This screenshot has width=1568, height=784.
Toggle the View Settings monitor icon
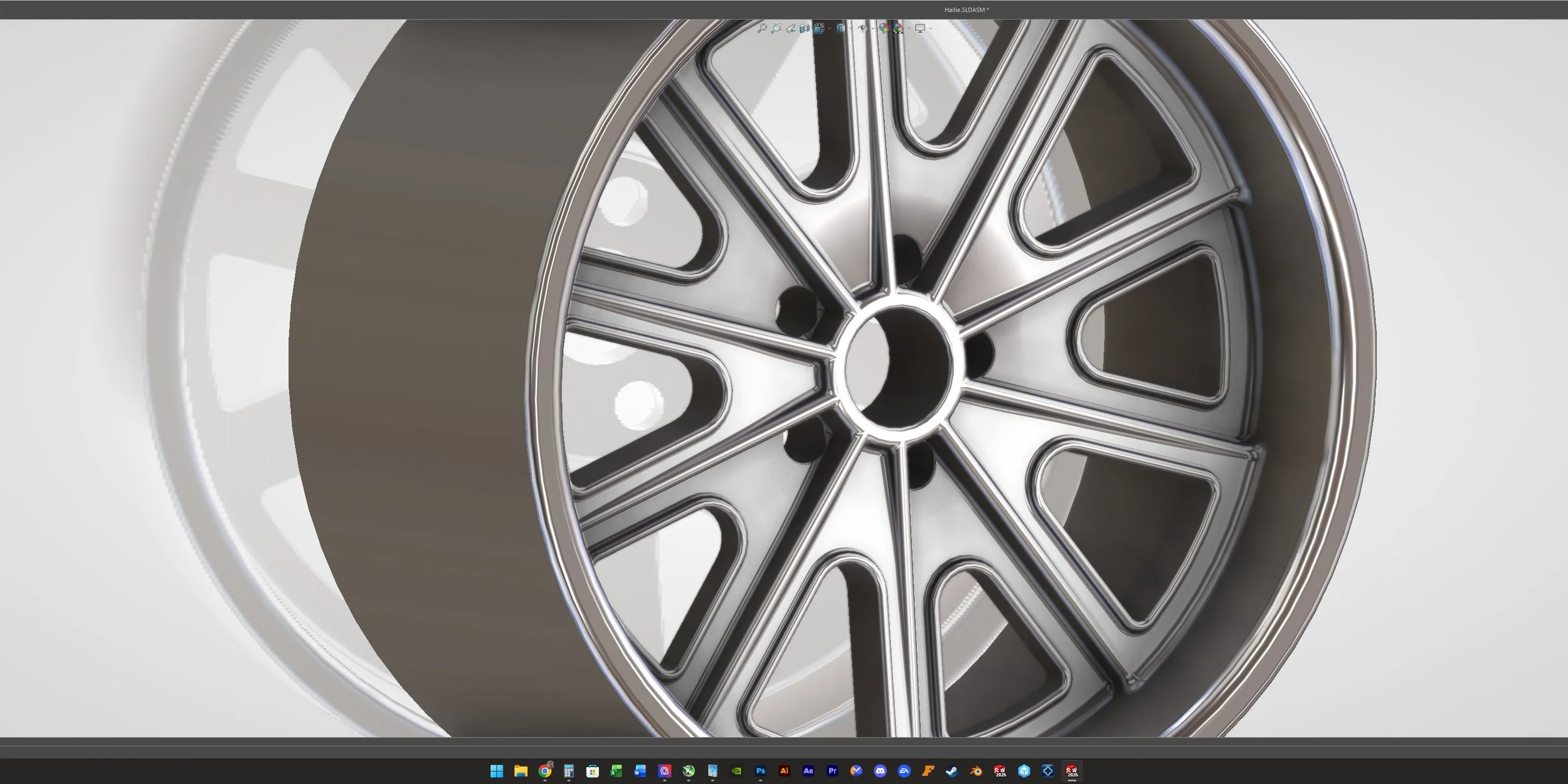pyautogui.click(x=920, y=28)
